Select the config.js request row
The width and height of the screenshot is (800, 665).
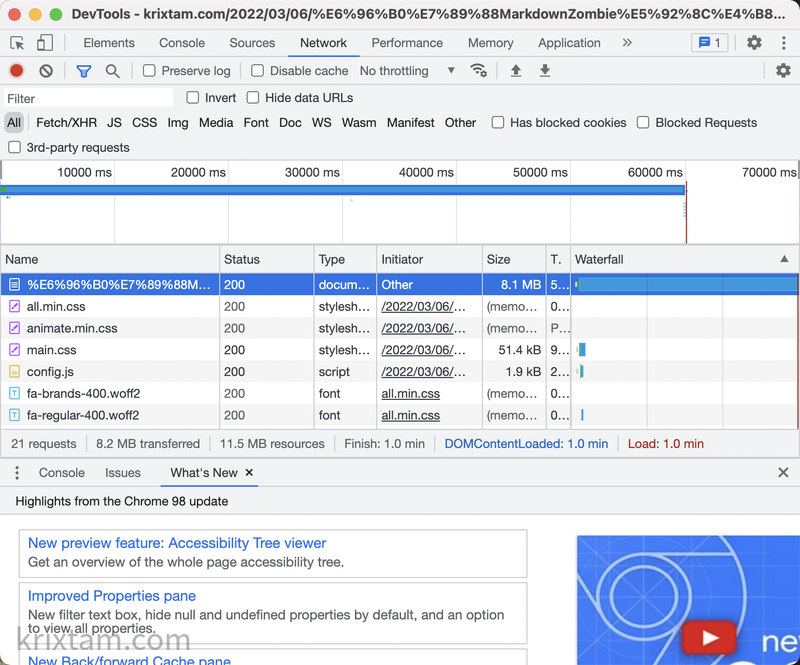pos(399,372)
